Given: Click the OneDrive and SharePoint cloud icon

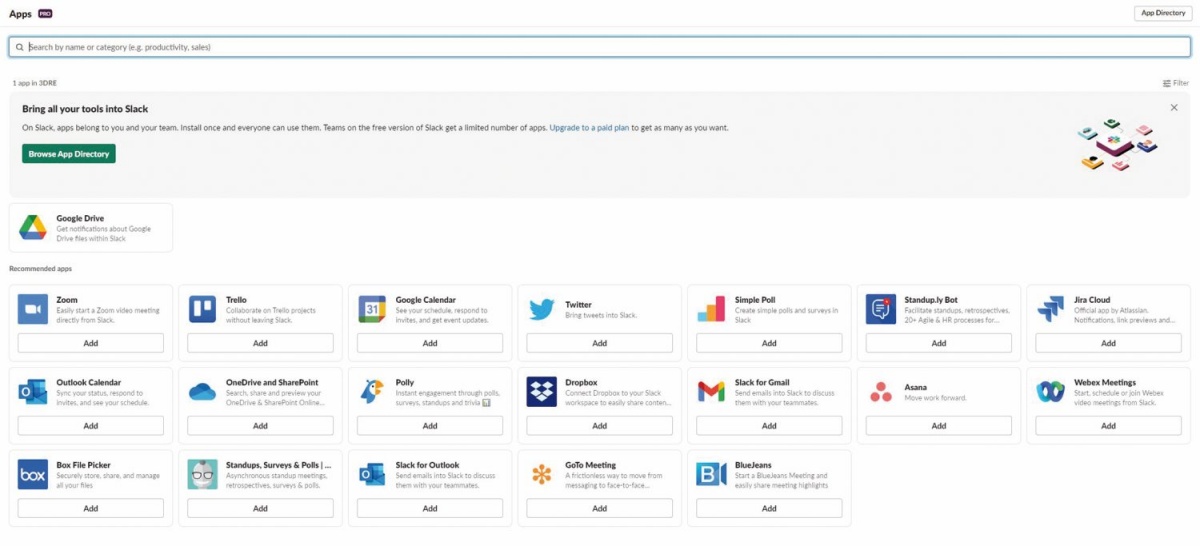Looking at the screenshot, I should coord(203,392).
